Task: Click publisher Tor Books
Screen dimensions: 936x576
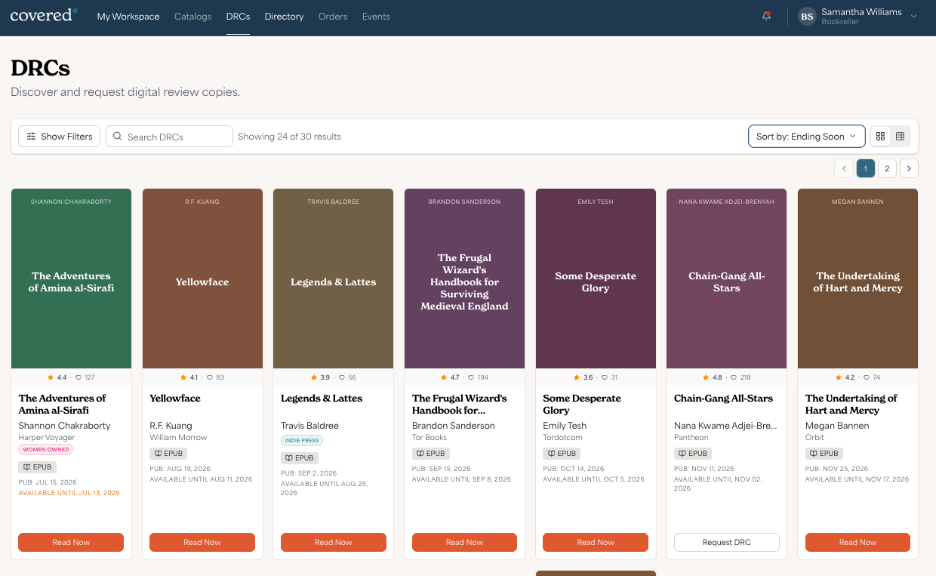Action: click(429, 438)
